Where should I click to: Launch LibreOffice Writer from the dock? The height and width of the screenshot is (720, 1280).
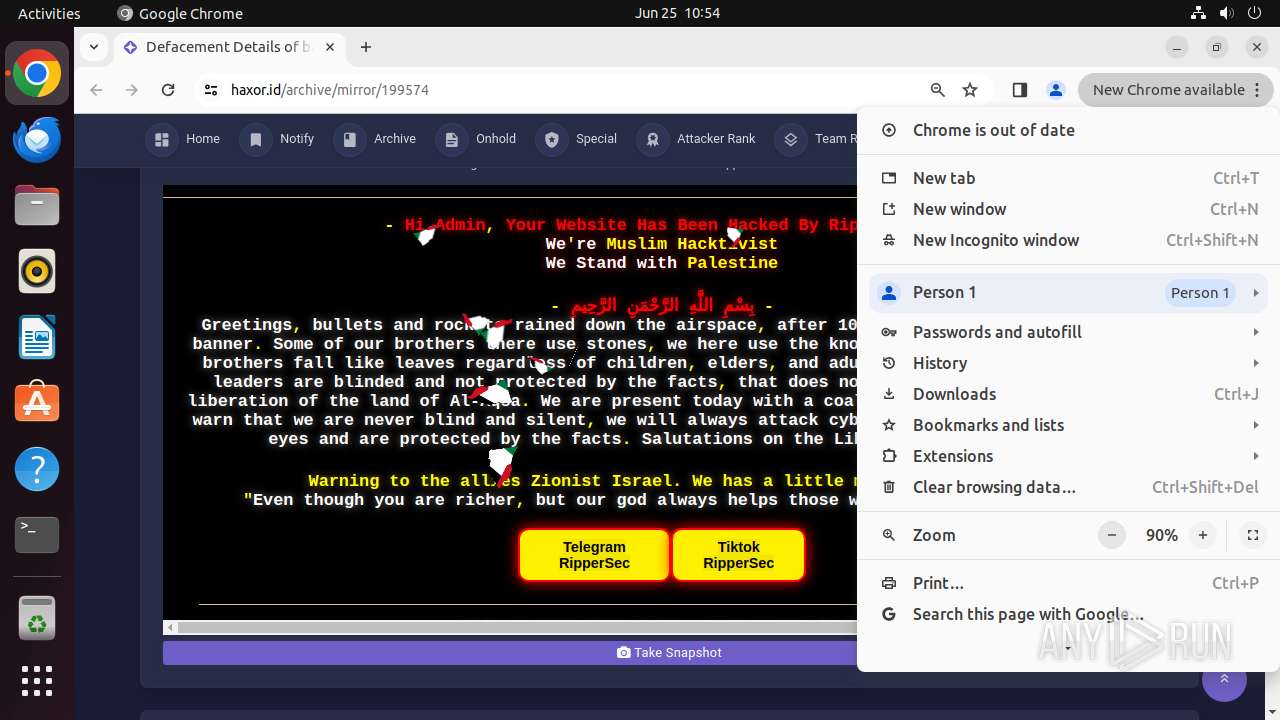tap(37, 337)
